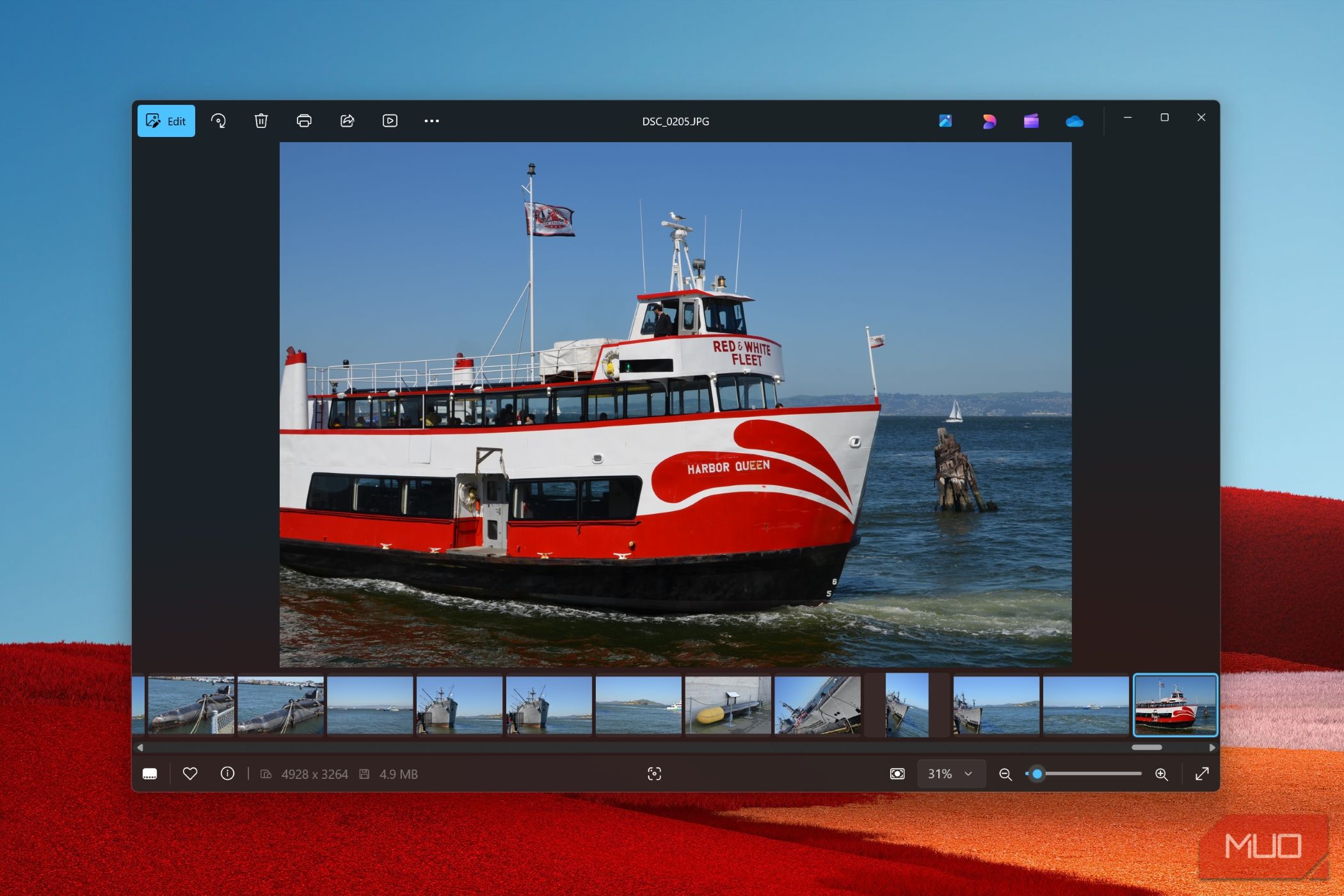Click the print icon
1344x896 pixels.
(x=304, y=121)
